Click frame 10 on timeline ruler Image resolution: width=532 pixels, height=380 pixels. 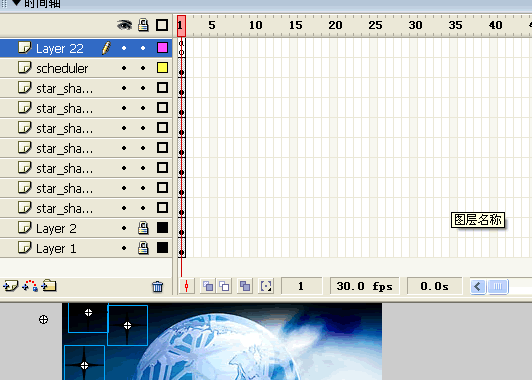pyautogui.click(x=255, y=25)
